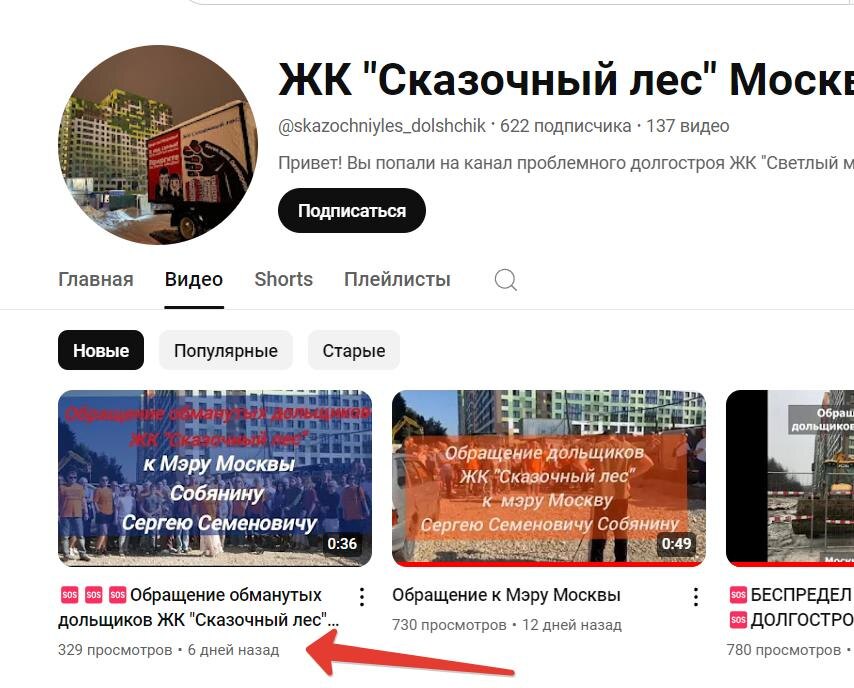Viewport: 854px width, 688px height.
Task: Open the 0:36 video thumbnail
Action: [215, 478]
